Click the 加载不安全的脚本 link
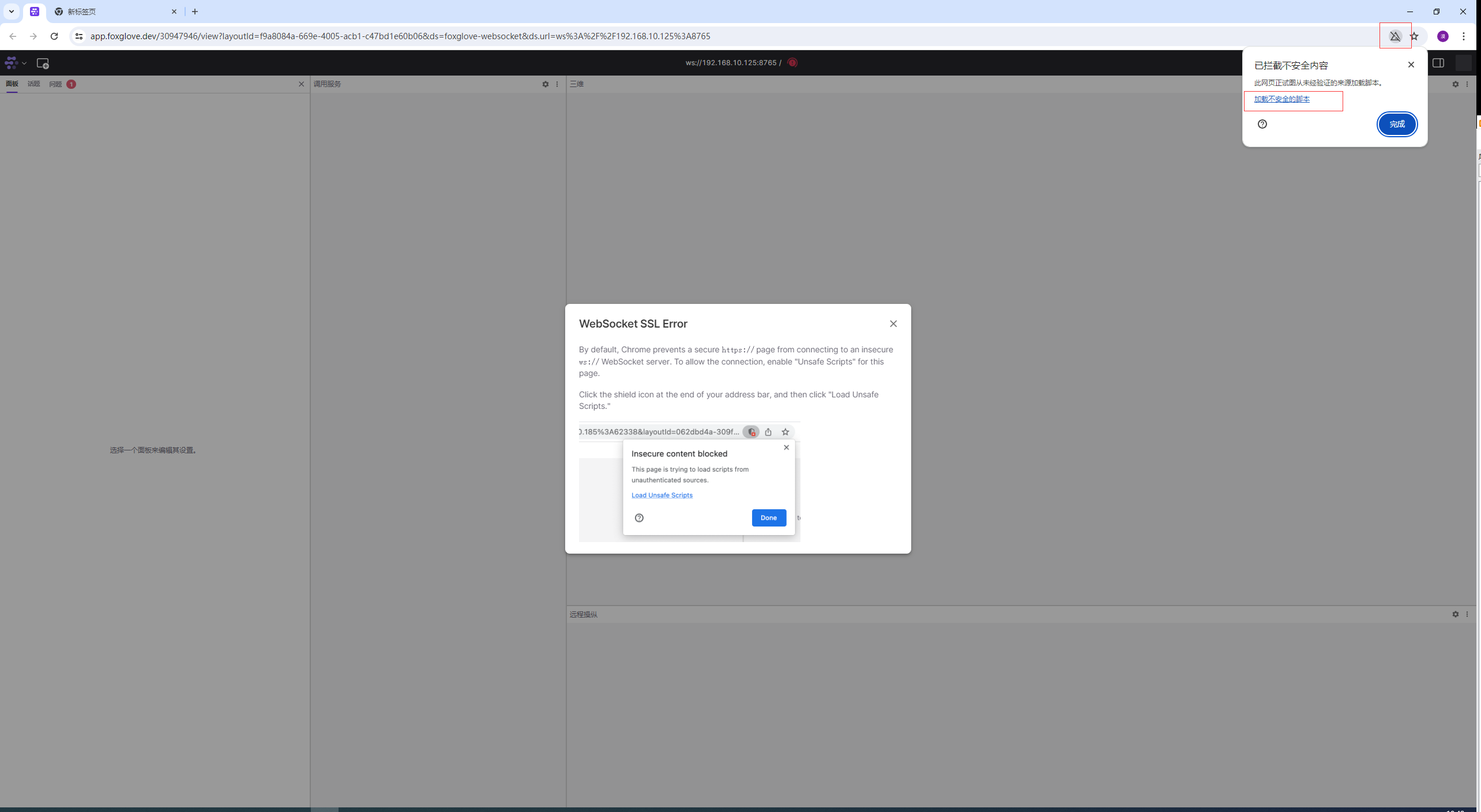The width and height of the screenshot is (1481, 812). (x=1281, y=99)
